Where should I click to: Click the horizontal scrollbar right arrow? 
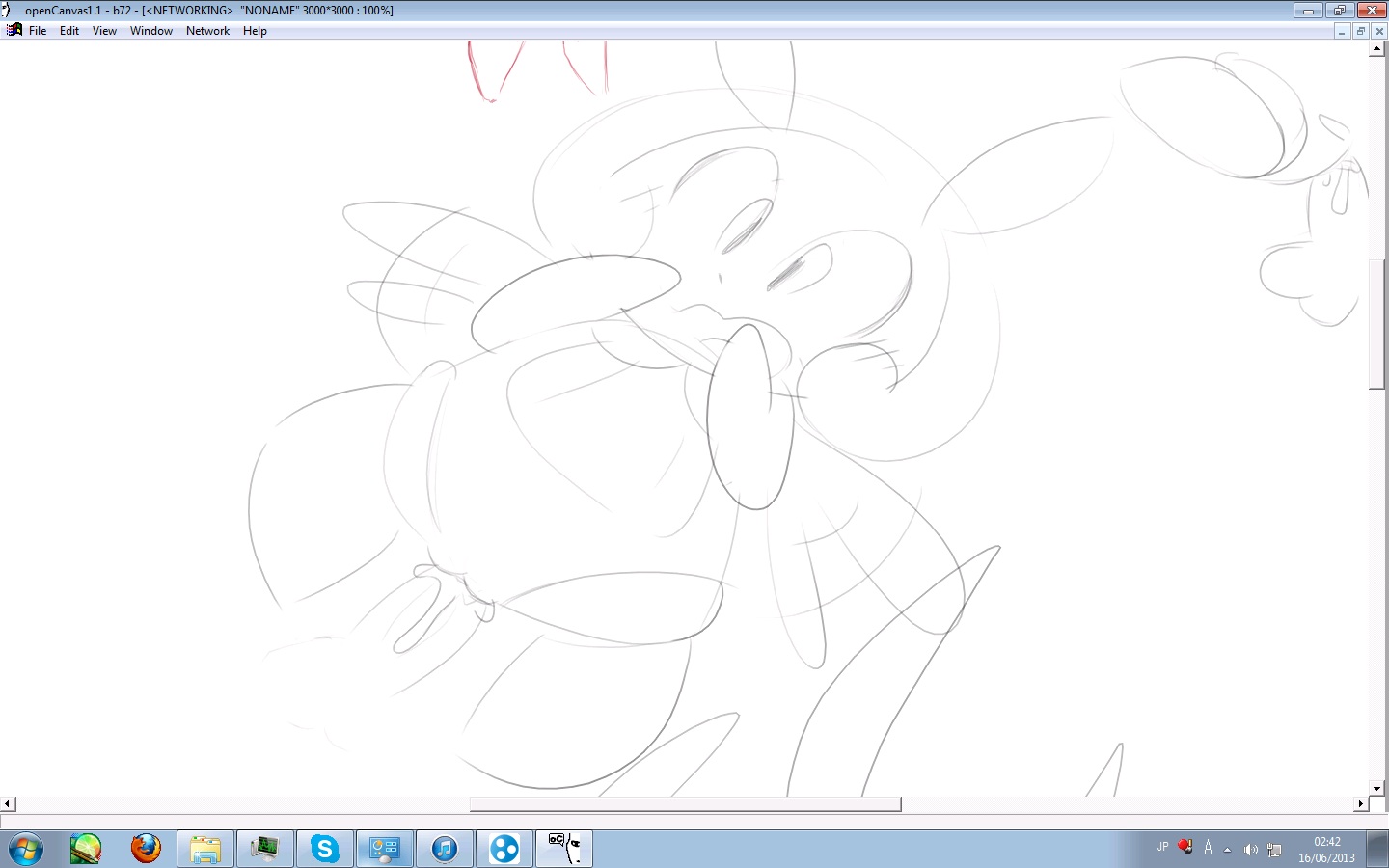click(1361, 803)
